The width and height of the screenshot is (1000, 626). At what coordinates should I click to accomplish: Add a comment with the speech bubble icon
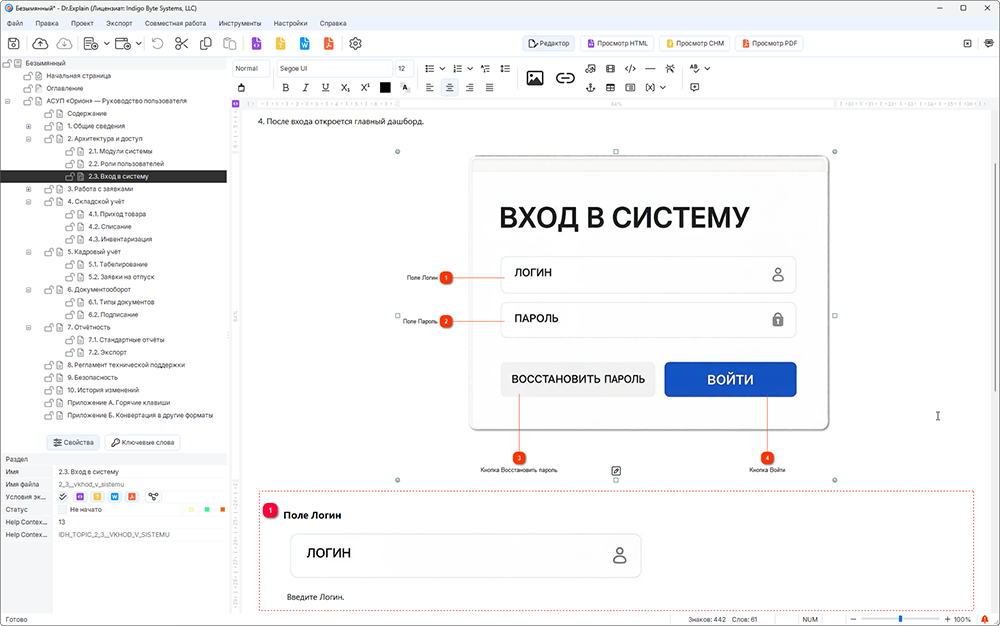[695, 87]
